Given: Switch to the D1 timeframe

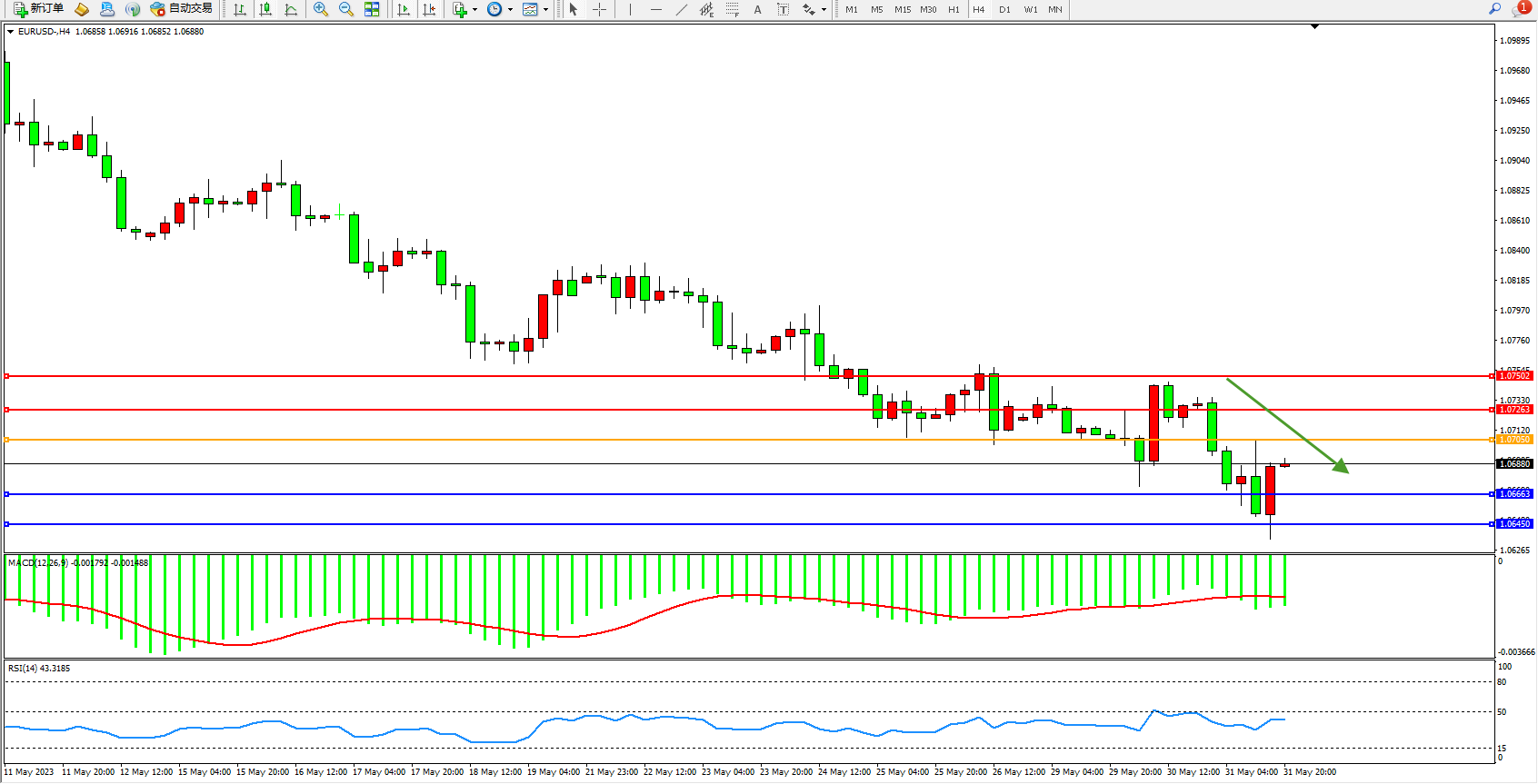Looking at the screenshot, I should tap(1004, 9).
